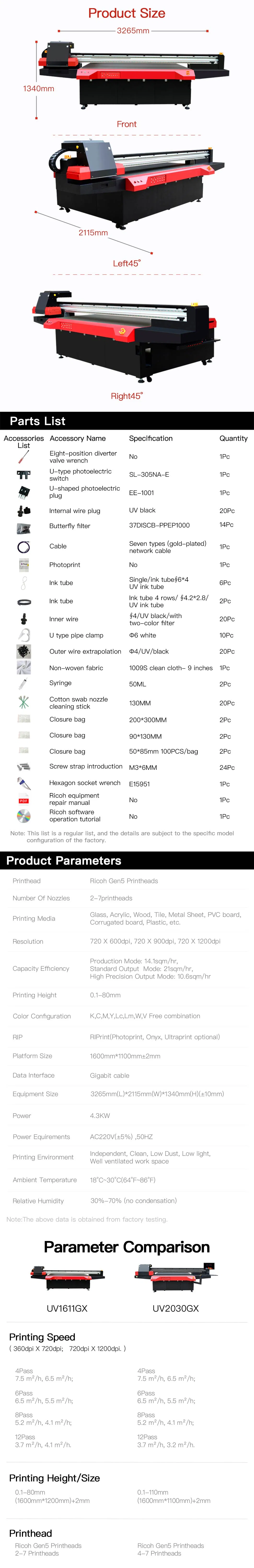Click the diverter valve wrench icon
This screenshot has height=1568, width=254.
(x=24, y=457)
